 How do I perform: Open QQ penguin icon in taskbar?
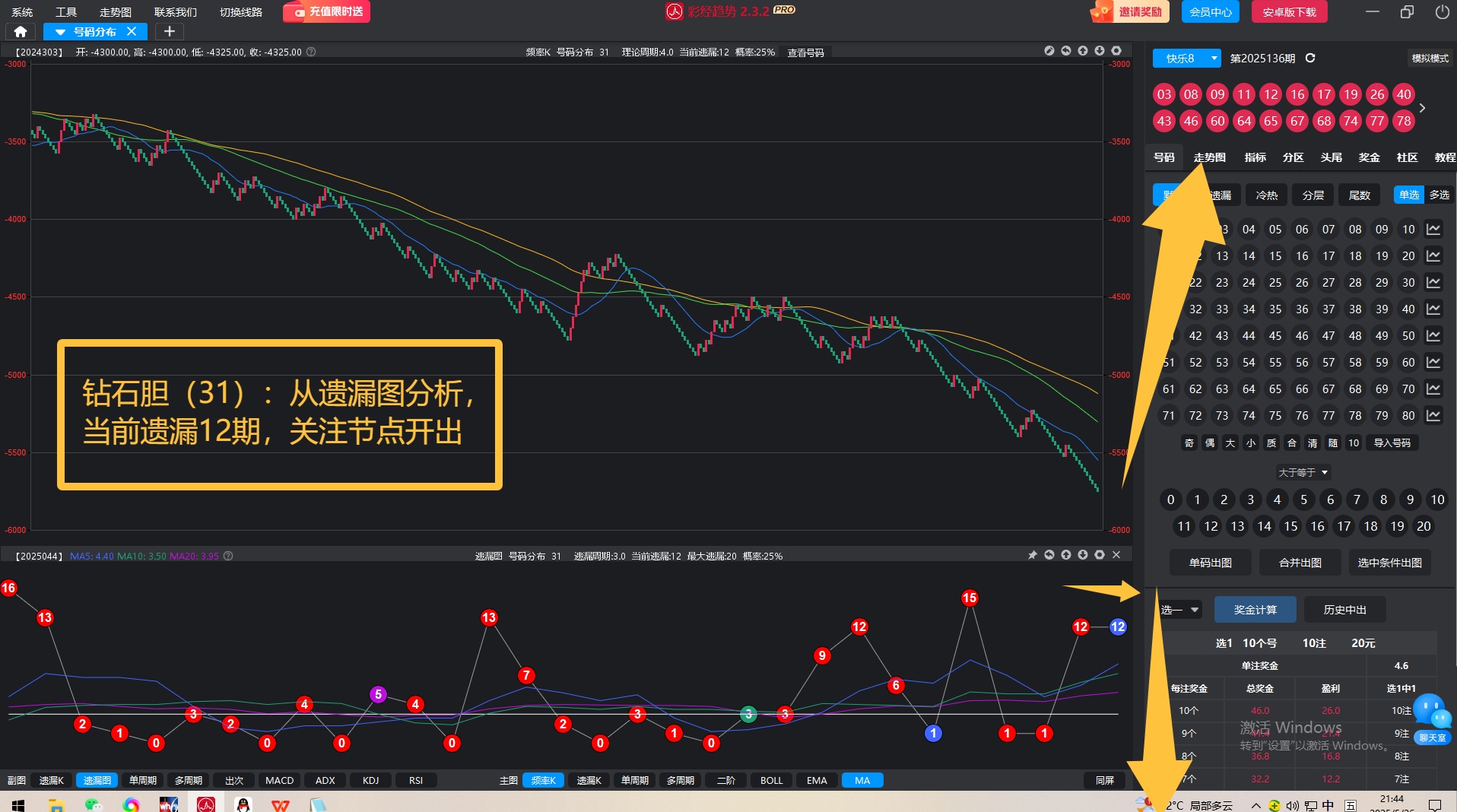[243, 804]
